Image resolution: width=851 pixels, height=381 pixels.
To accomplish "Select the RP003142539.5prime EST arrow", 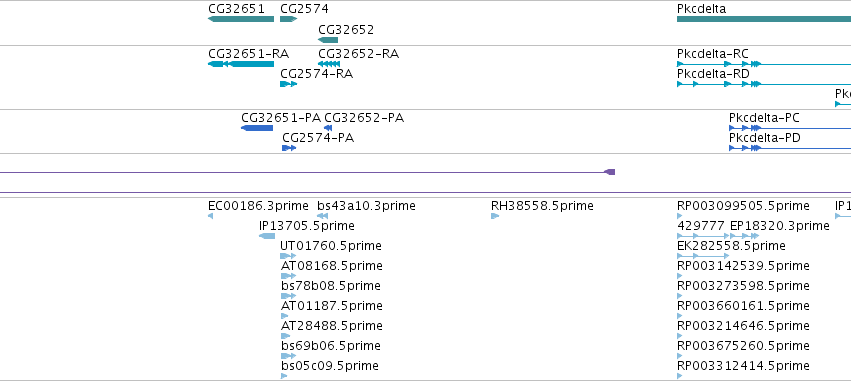I will tap(679, 276).
